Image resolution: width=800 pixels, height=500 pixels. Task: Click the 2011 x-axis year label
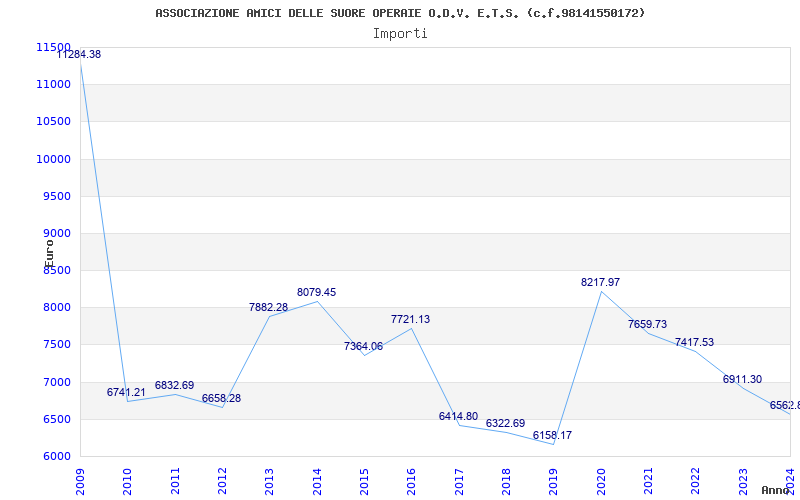(x=175, y=482)
